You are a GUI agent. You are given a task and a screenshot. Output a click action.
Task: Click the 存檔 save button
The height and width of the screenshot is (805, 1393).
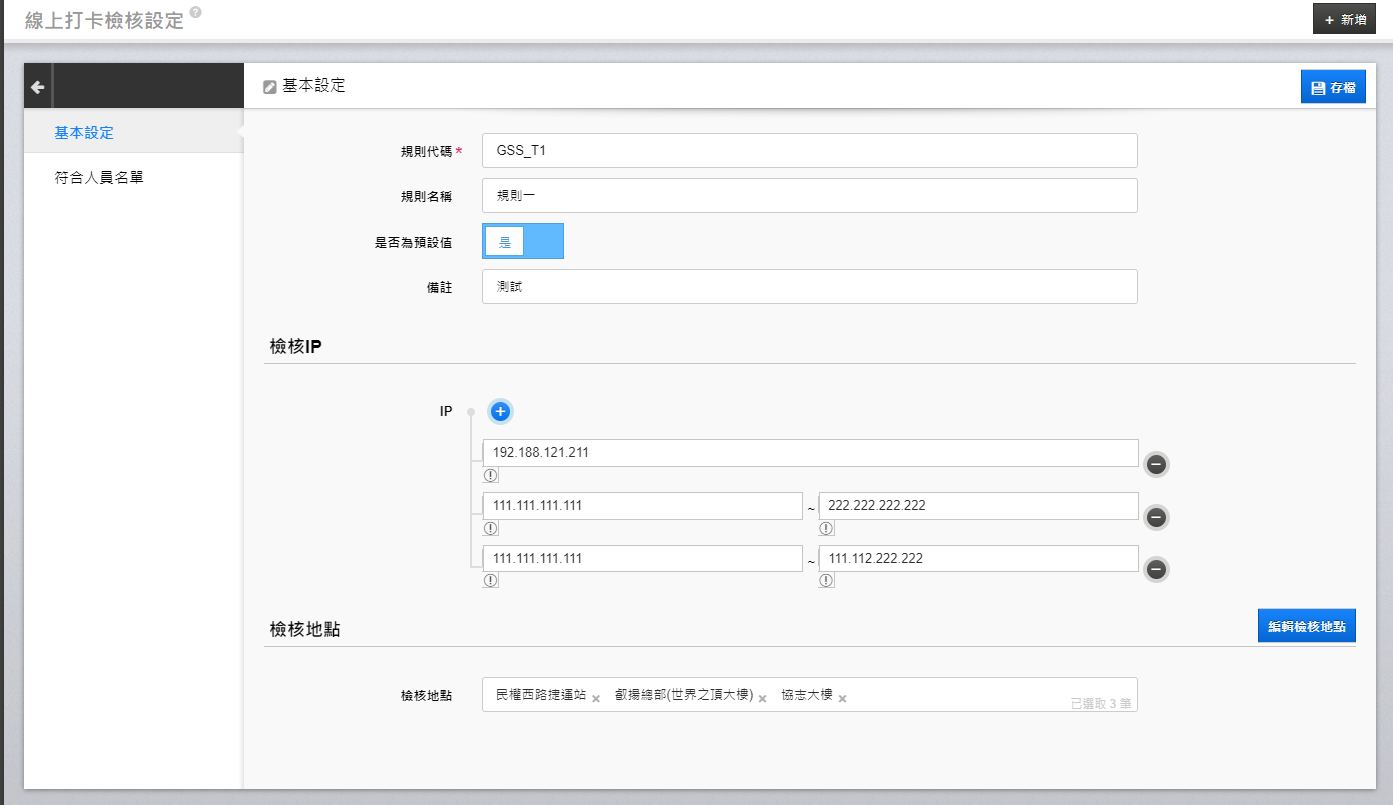(1333, 87)
